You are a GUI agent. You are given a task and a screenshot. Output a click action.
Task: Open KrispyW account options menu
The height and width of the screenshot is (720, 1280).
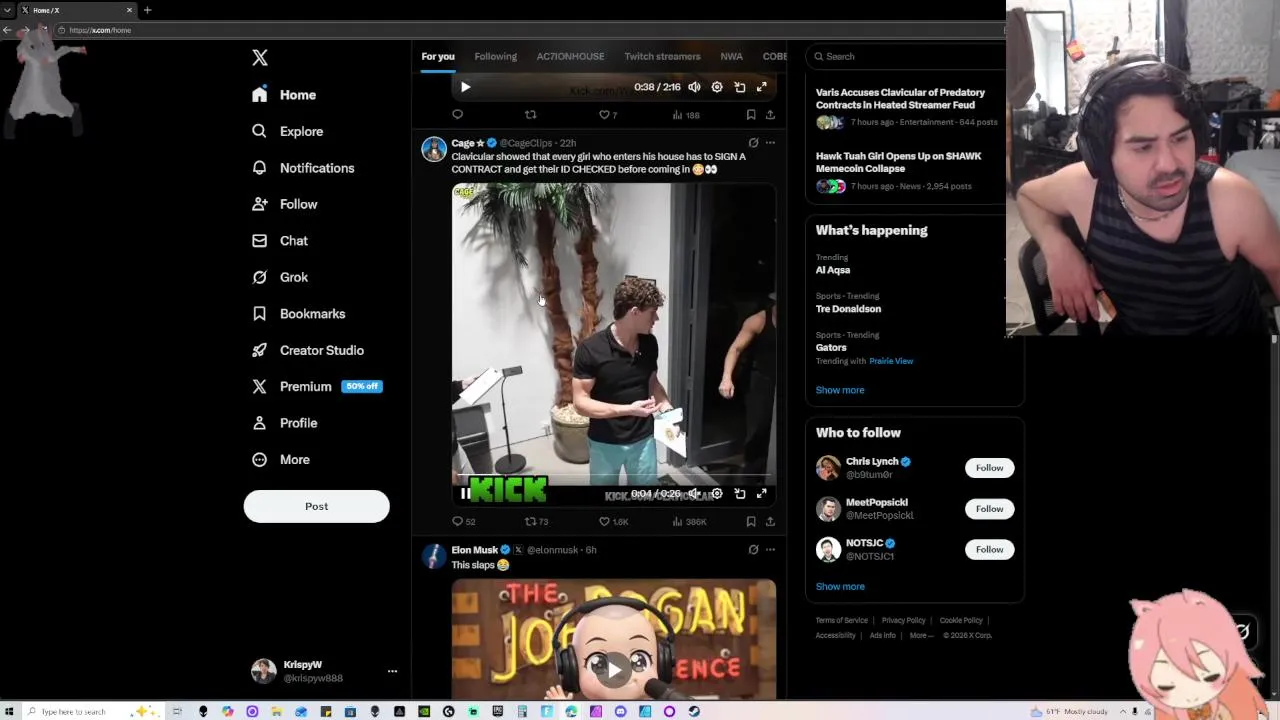392,671
